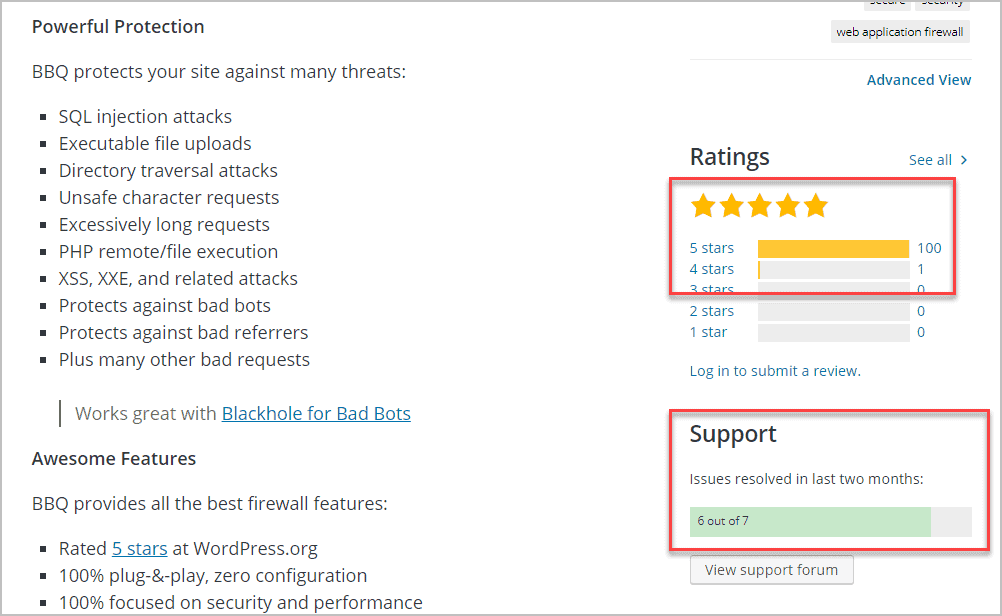Open the 5 stars rating breakdown

(x=711, y=247)
